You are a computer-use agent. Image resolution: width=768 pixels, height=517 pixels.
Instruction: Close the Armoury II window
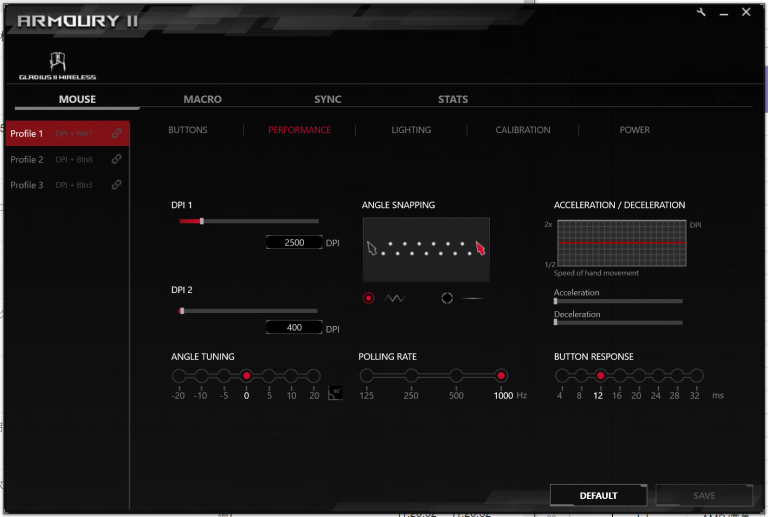pos(746,12)
